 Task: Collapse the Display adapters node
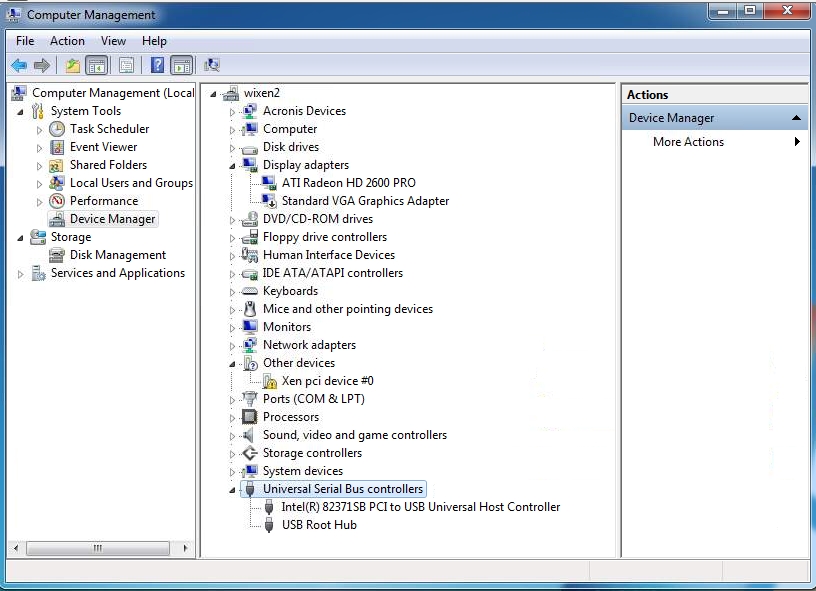pyautogui.click(x=233, y=165)
